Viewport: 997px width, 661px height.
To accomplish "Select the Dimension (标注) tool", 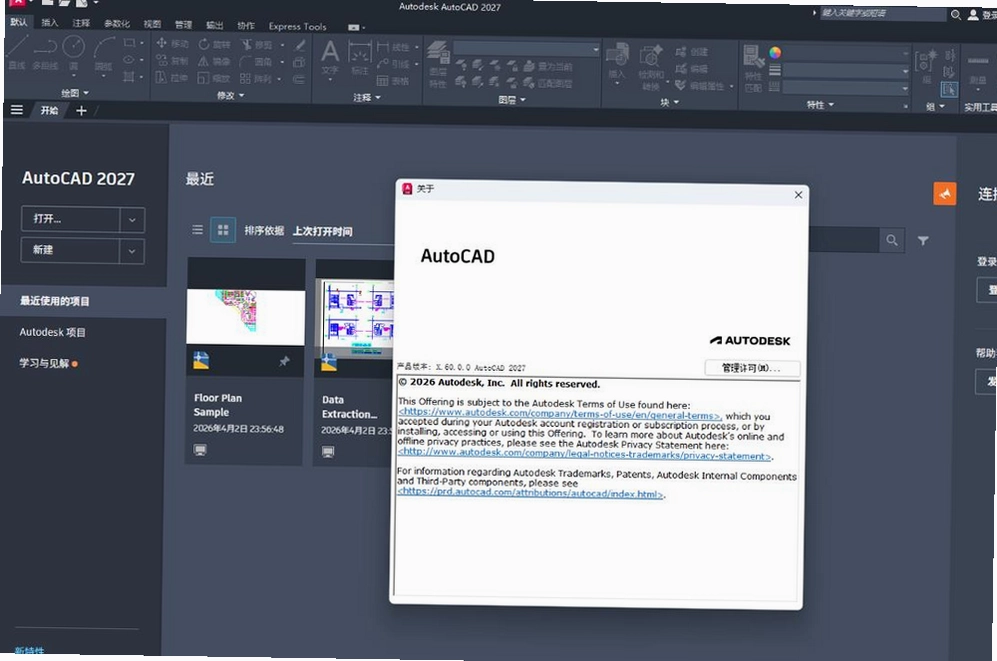I will click(x=360, y=58).
